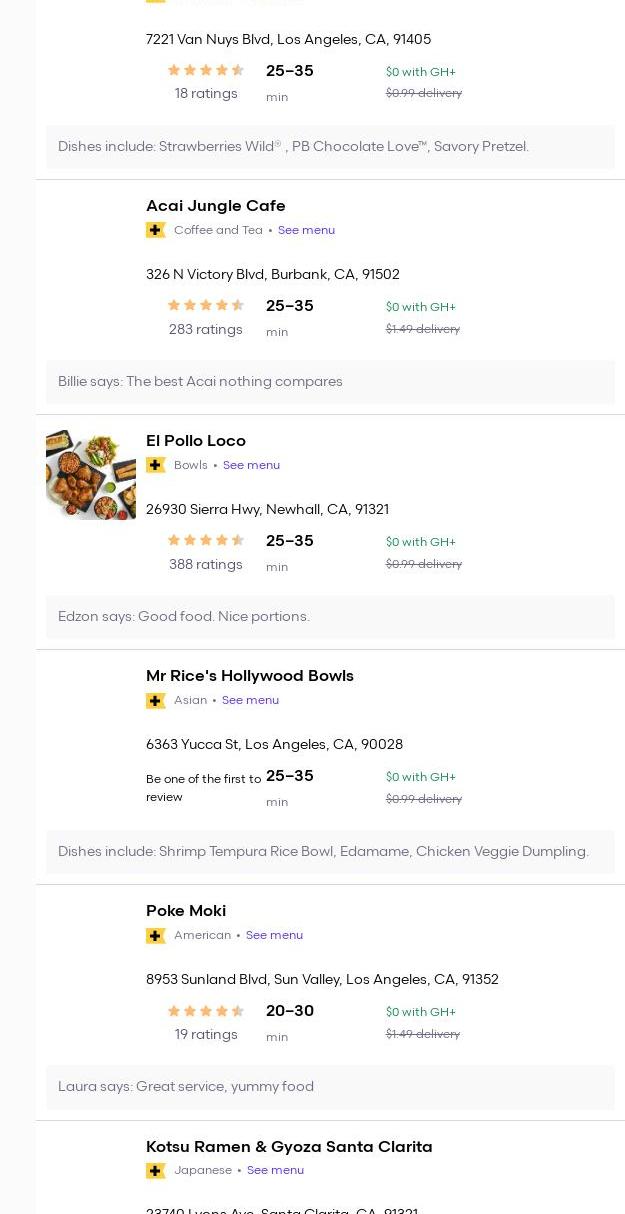Open Mr Rice's Hollywood Bowls restaurant title
625x1214 pixels.
(249, 676)
